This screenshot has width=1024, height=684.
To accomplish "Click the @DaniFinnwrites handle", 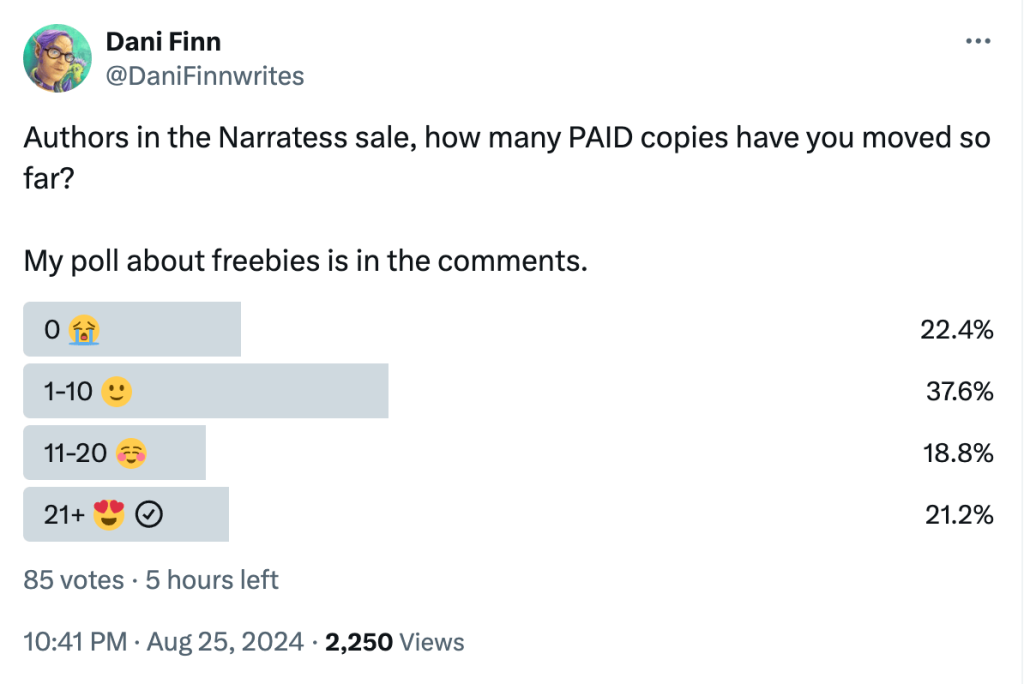I will [x=205, y=75].
